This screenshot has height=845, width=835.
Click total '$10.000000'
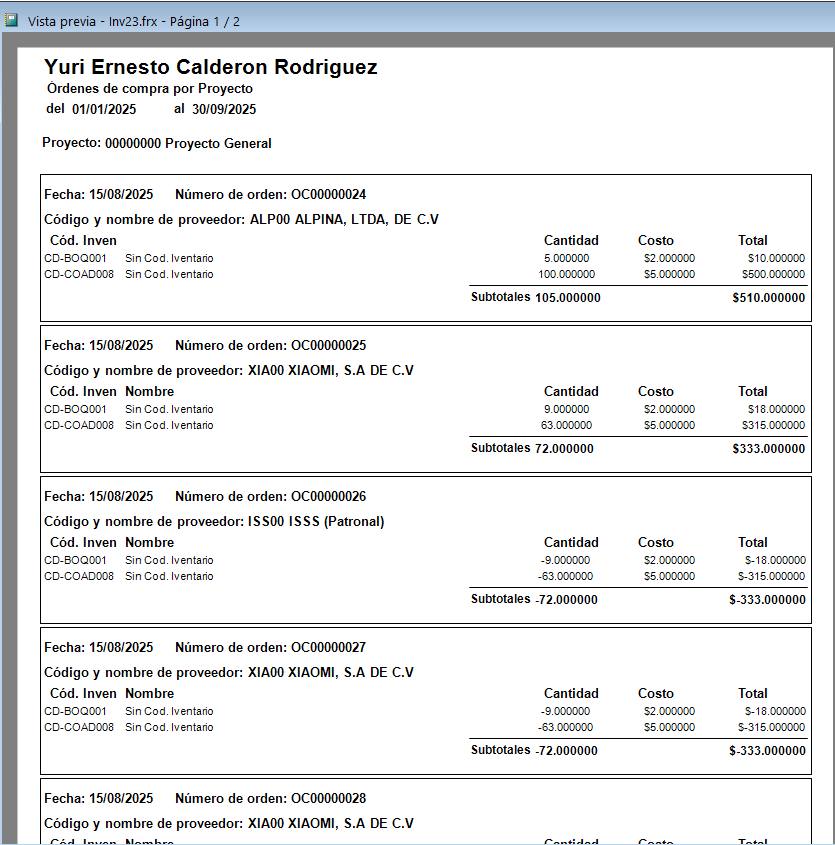tap(776, 258)
